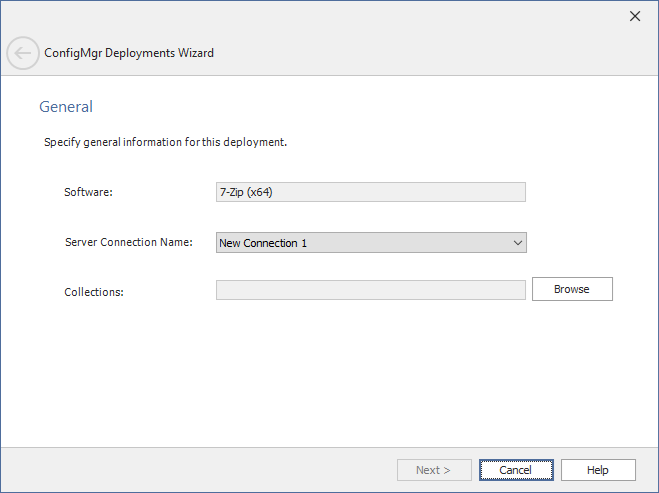Click the 'ConfigMgr Deployments Wizard' title
659x493 pixels.
coord(129,53)
